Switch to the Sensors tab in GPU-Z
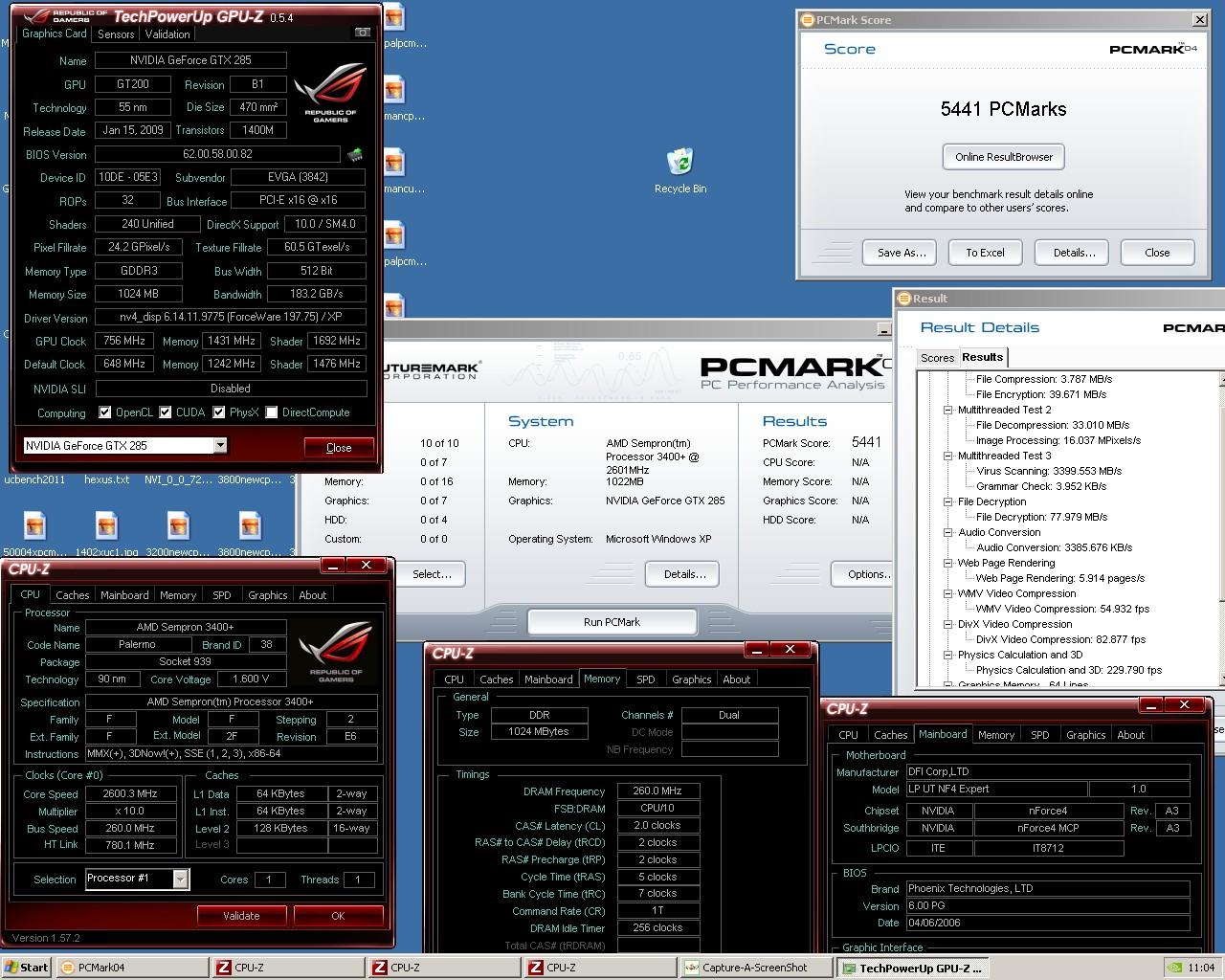 tap(116, 34)
